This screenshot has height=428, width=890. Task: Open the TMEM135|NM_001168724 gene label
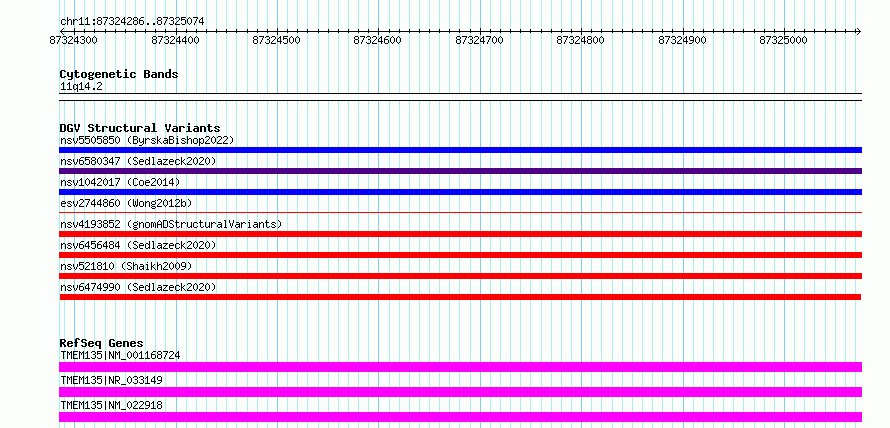pyautogui.click(x=120, y=355)
